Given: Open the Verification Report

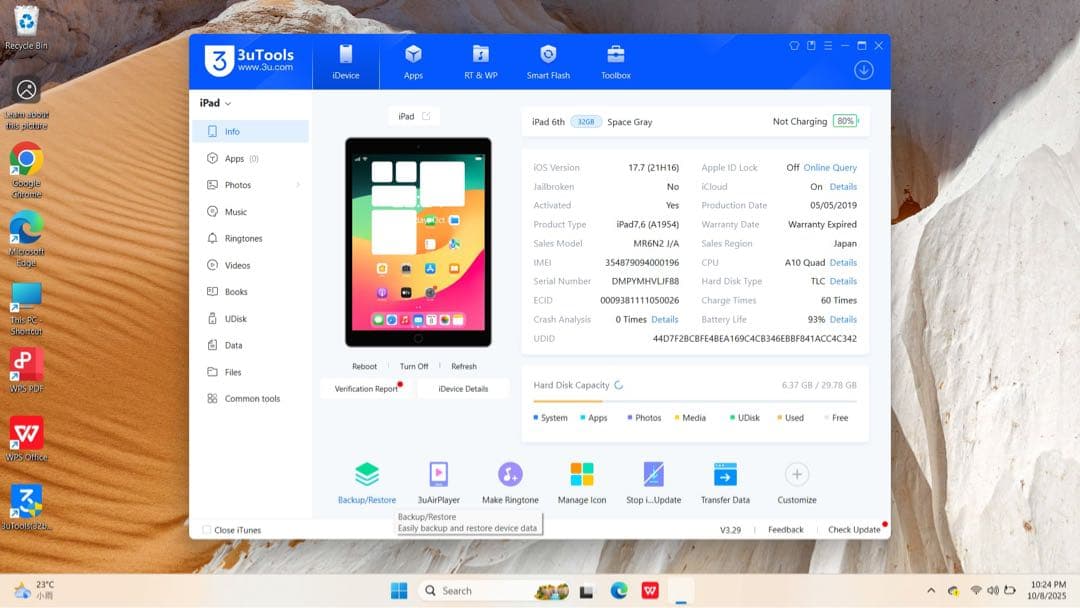Looking at the screenshot, I should [x=364, y=390].
